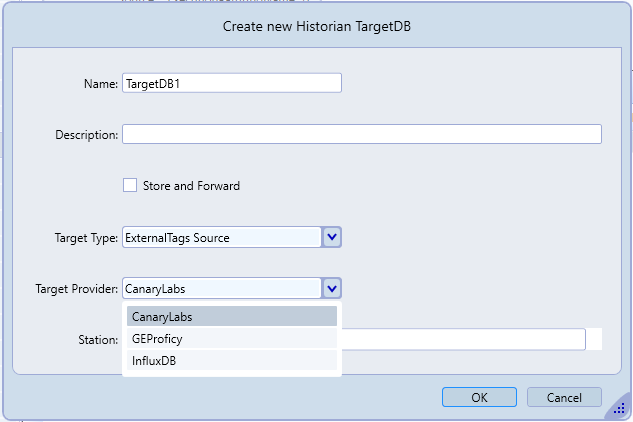Click the 'Store and Forward' label text
The height and width of the screenshot is (422, 633).
point(191,186)
